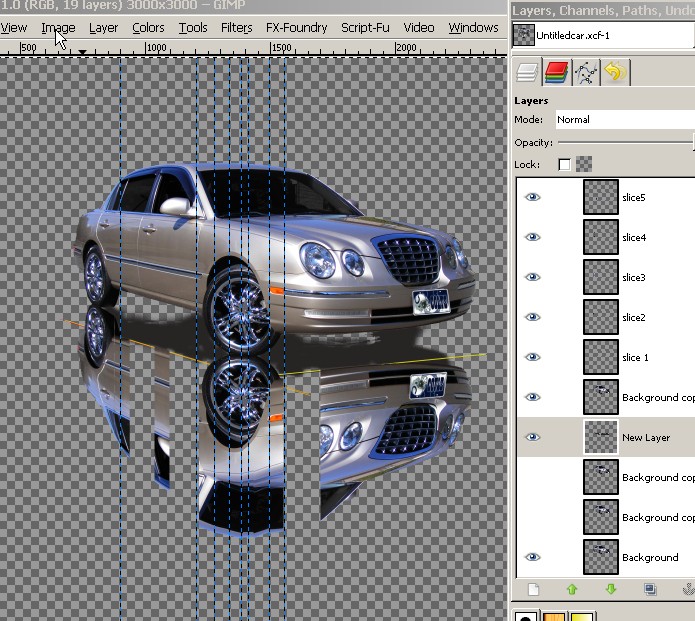This screenshot has width=695, height=621.
Task: Click the Background layer name text
Action: pos(650,558)
